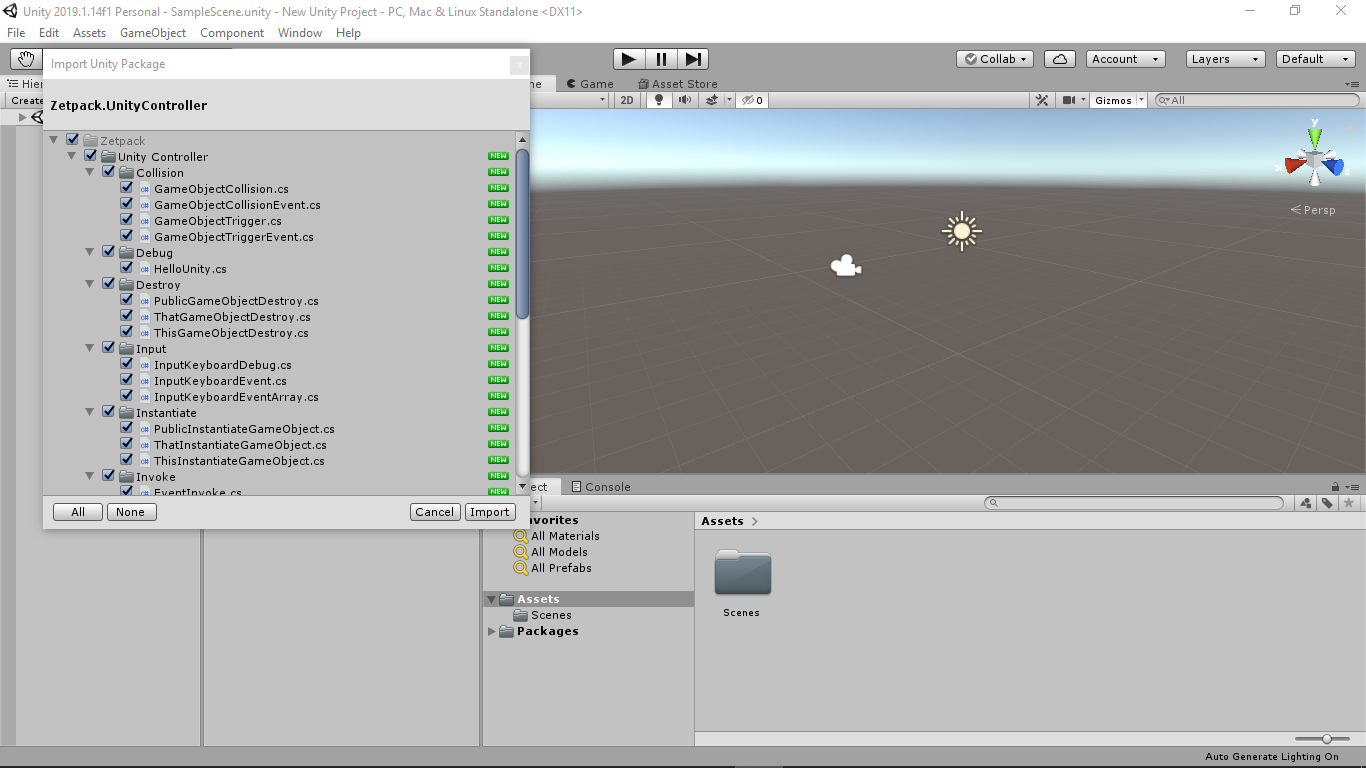
Task: Uncheck PublicGameObjectDestroy.cs checkbox
Action: click(126, 300)
